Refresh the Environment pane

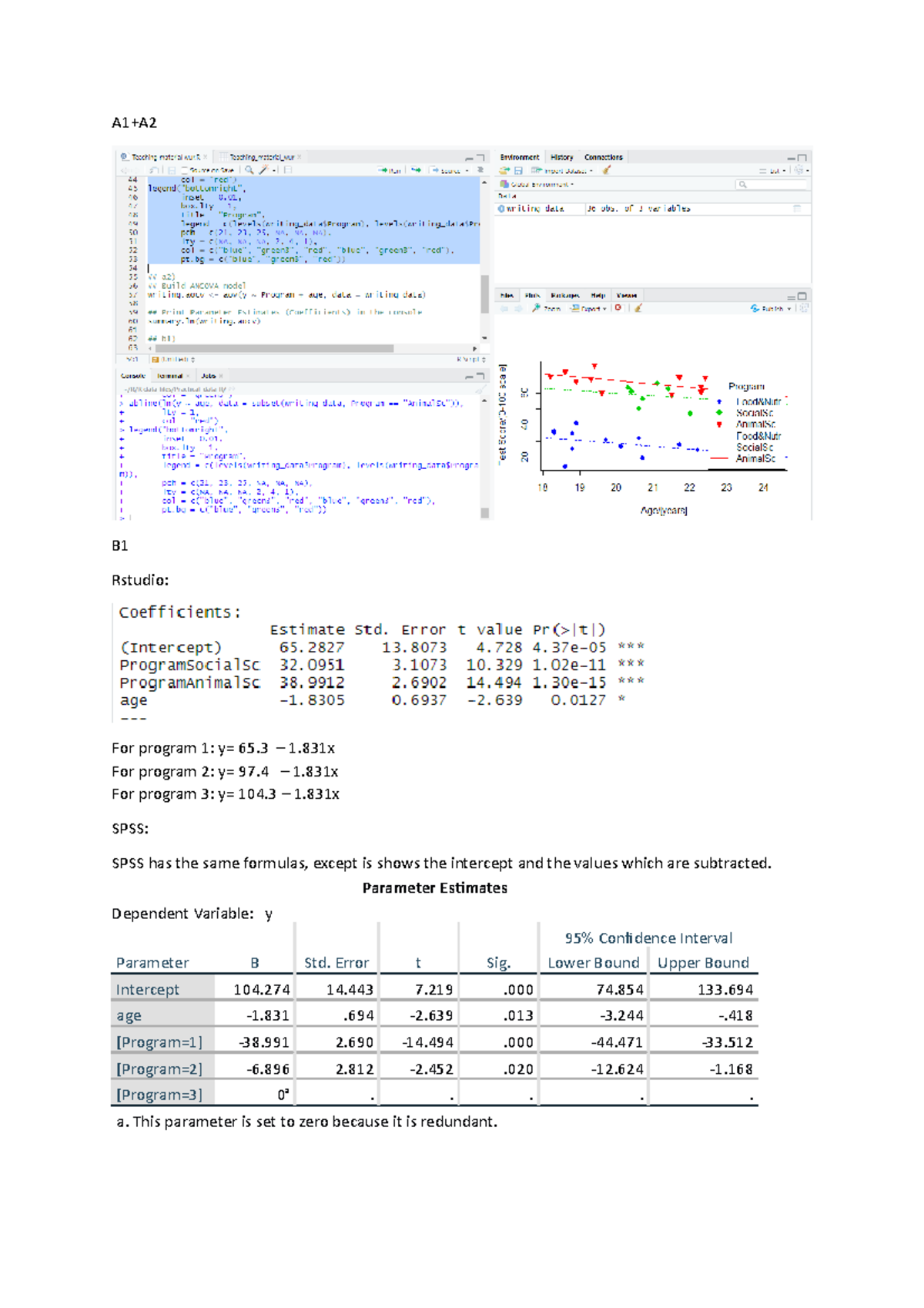click(798, 170)
